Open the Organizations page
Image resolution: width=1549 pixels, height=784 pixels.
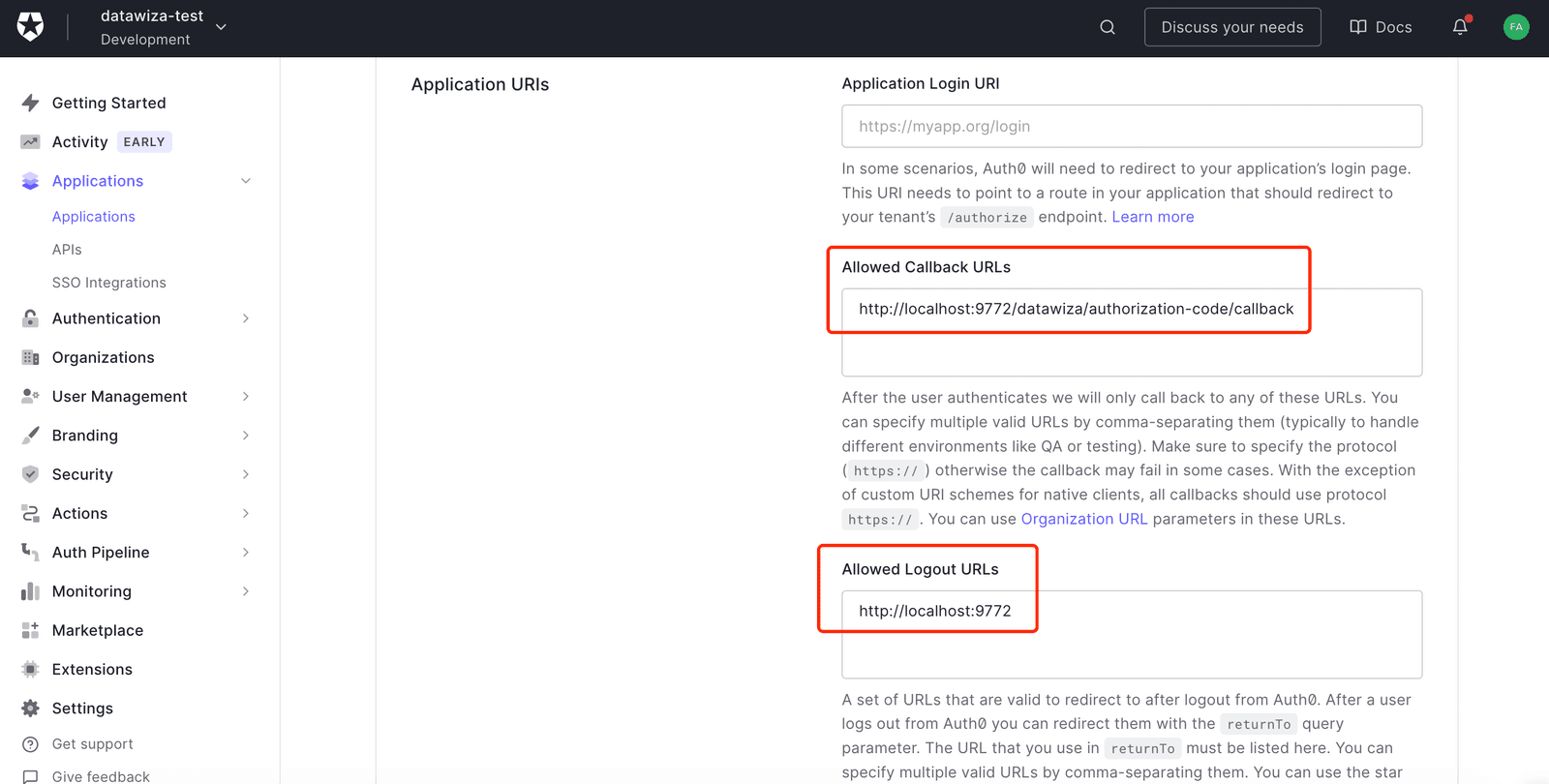point(104,357)
